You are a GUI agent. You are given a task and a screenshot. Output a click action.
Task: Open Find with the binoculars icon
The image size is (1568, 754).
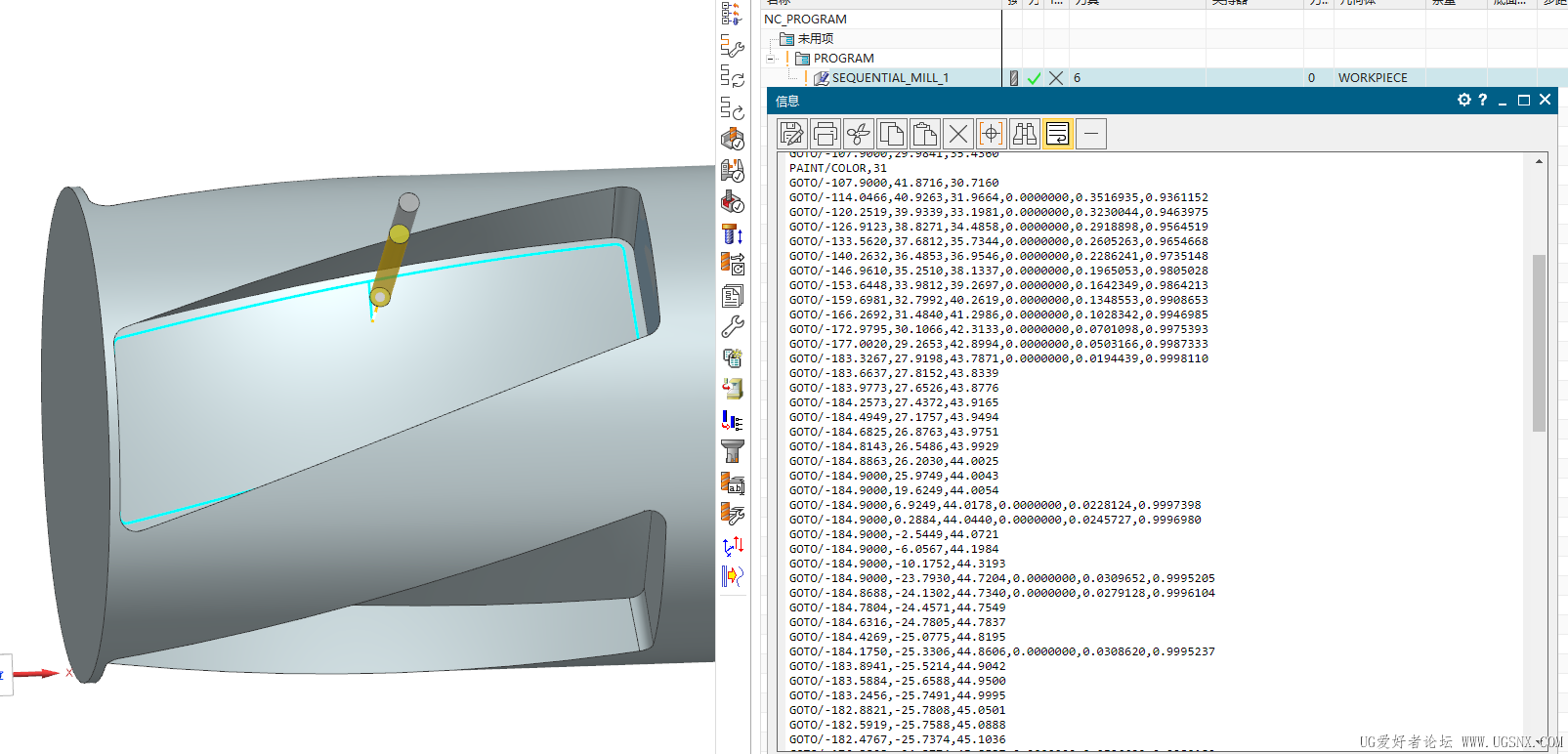coord(1024,134)
